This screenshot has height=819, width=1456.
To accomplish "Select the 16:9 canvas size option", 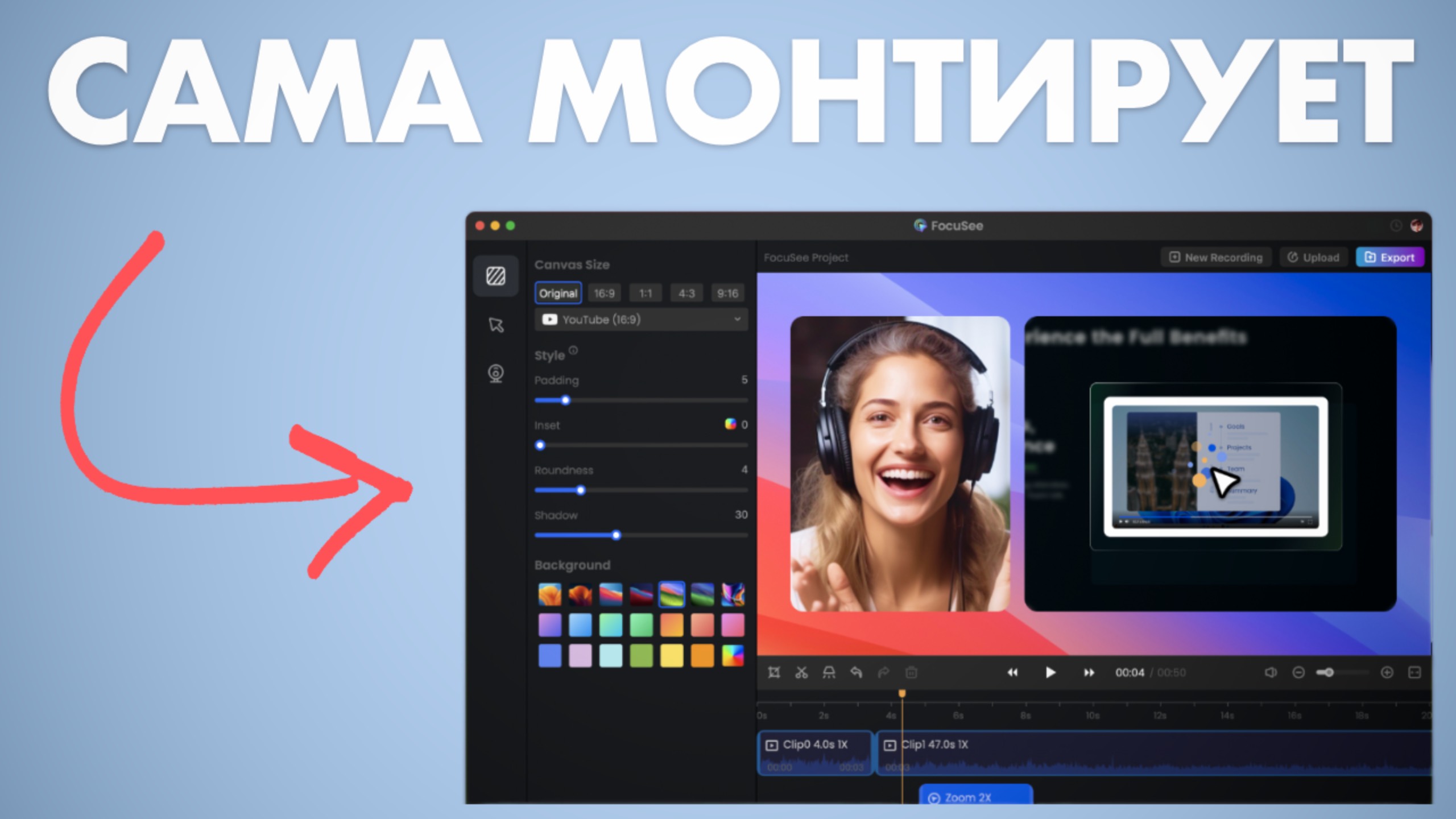I will [604, 293].
